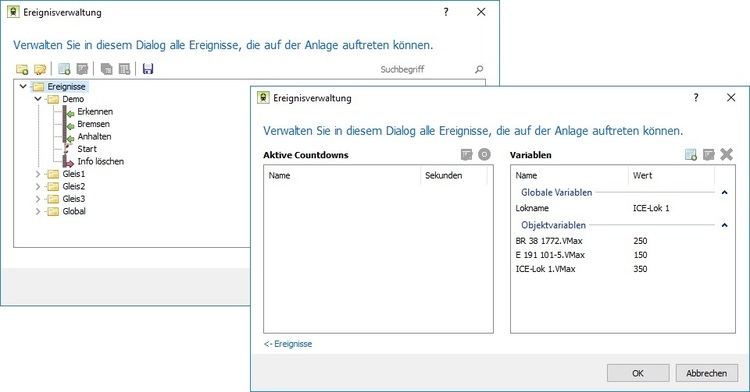Image resolution: width=750 pixels, height=392 pixels.
Task: Click the value 250 cell
Action: tap(640, 241)
